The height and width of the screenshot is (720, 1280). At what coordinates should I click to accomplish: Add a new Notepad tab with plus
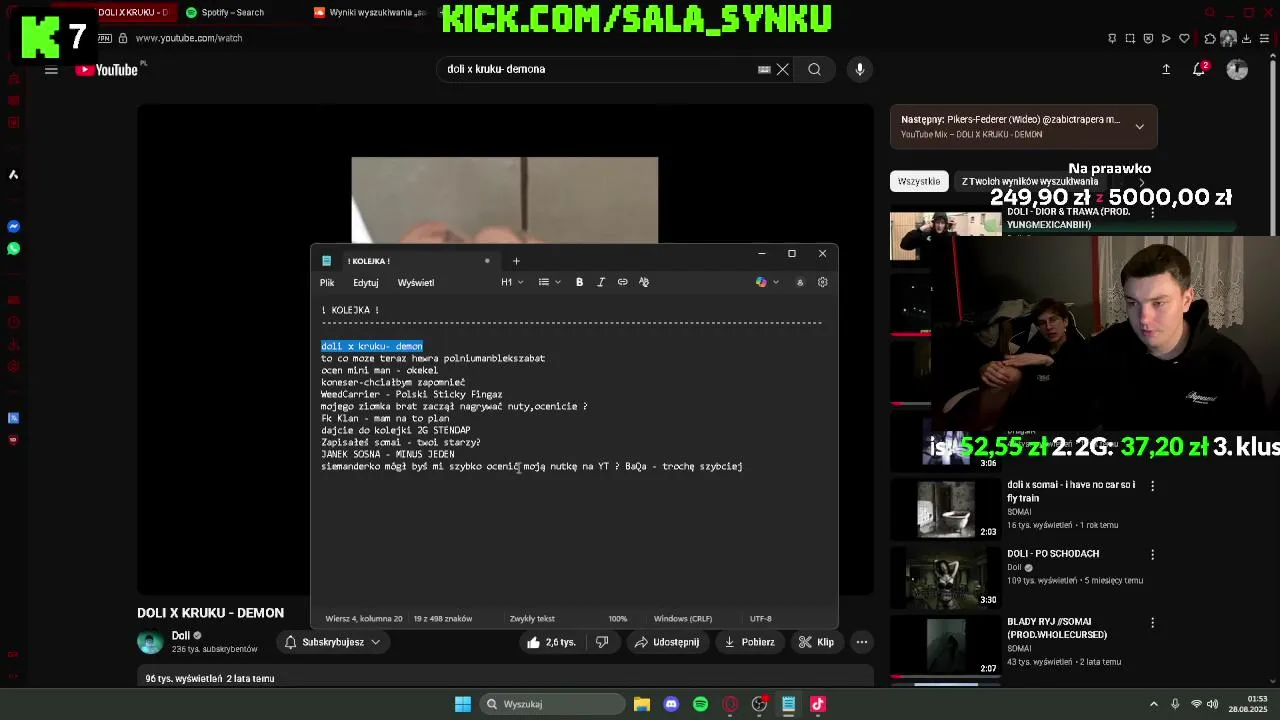click(x=516, y=261)
